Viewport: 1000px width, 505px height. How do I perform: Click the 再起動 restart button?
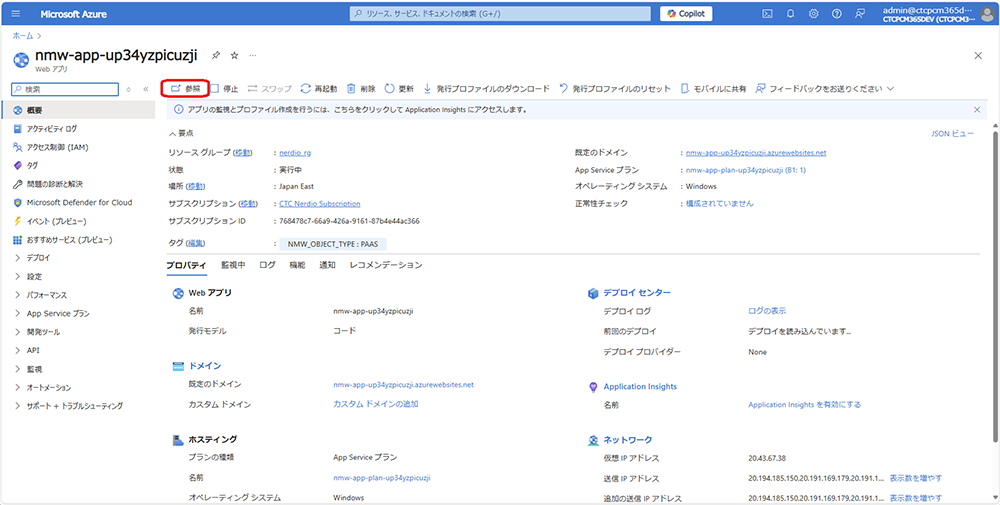coord(319,89)
